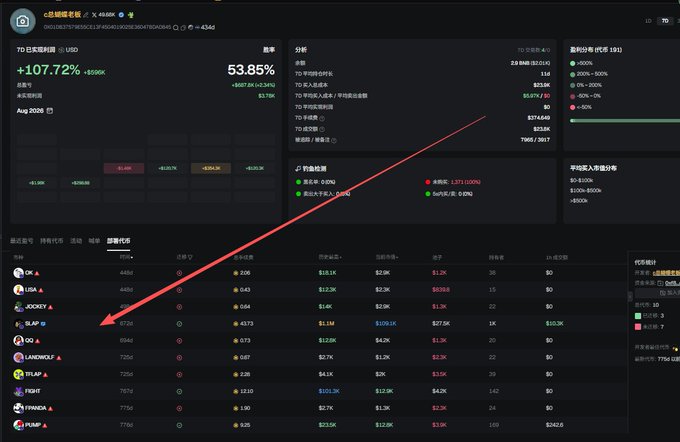Image resolution: width=680 pixels, height=442 pixels.
Task: Open TFLAP token avatar
Action: point(18,374)
